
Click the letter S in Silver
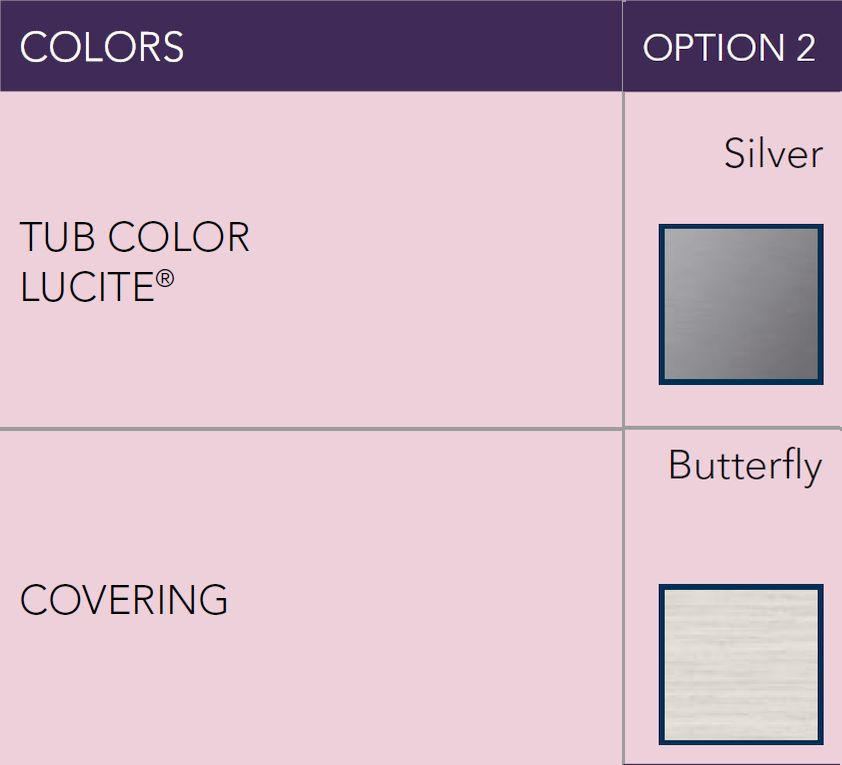(x=735, y=154)
